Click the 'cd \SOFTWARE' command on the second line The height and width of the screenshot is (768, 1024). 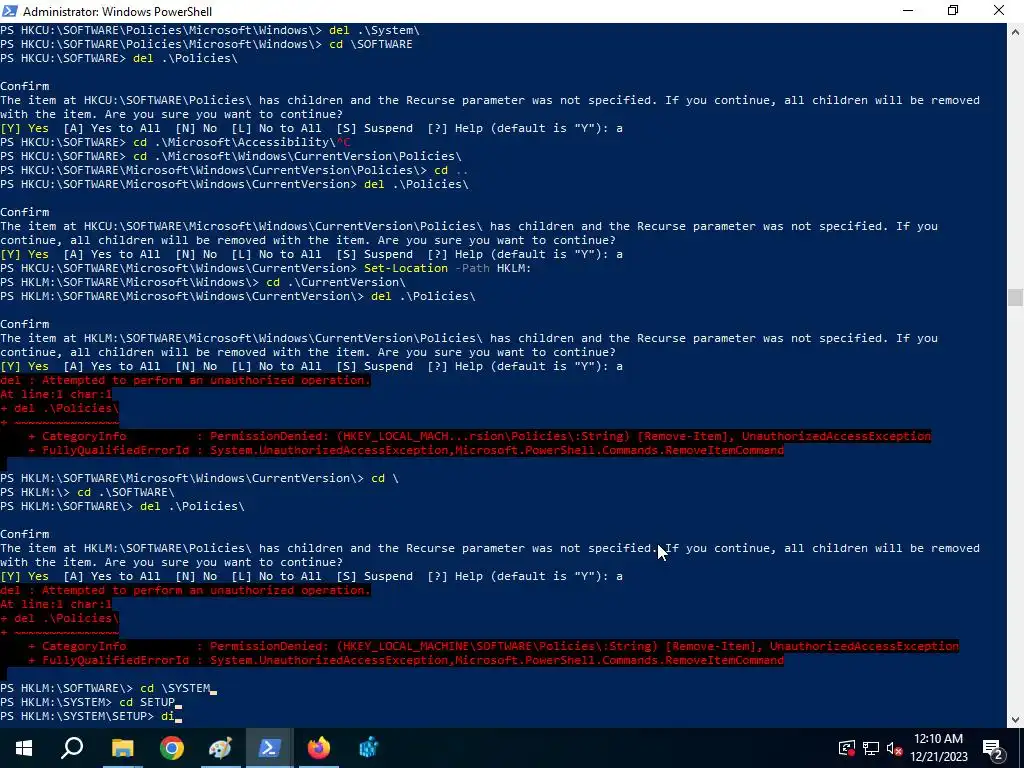point(371,44)
